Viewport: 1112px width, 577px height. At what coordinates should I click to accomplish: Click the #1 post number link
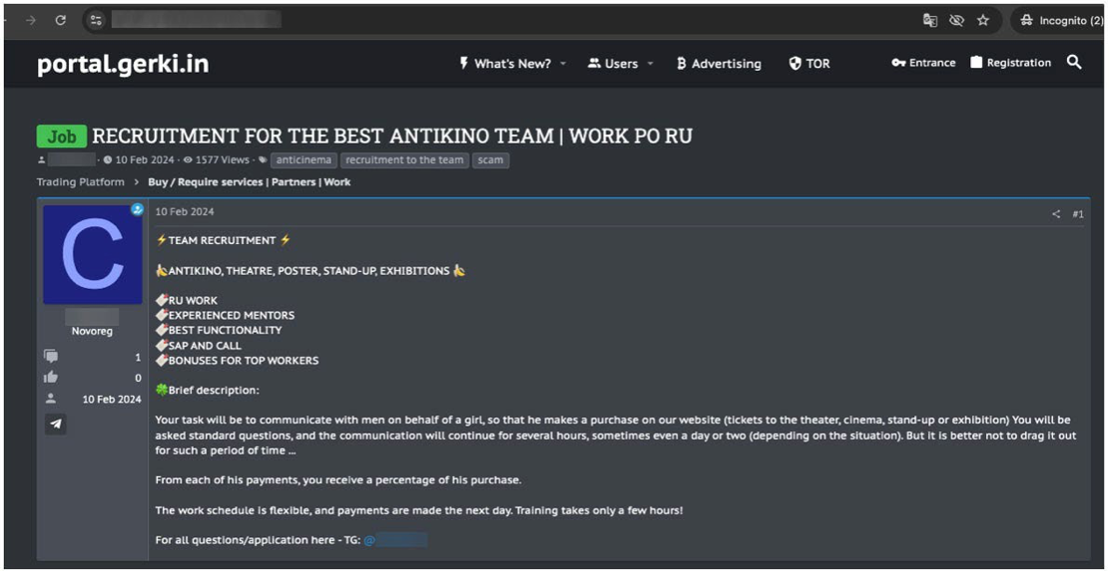click(1078, 214)
